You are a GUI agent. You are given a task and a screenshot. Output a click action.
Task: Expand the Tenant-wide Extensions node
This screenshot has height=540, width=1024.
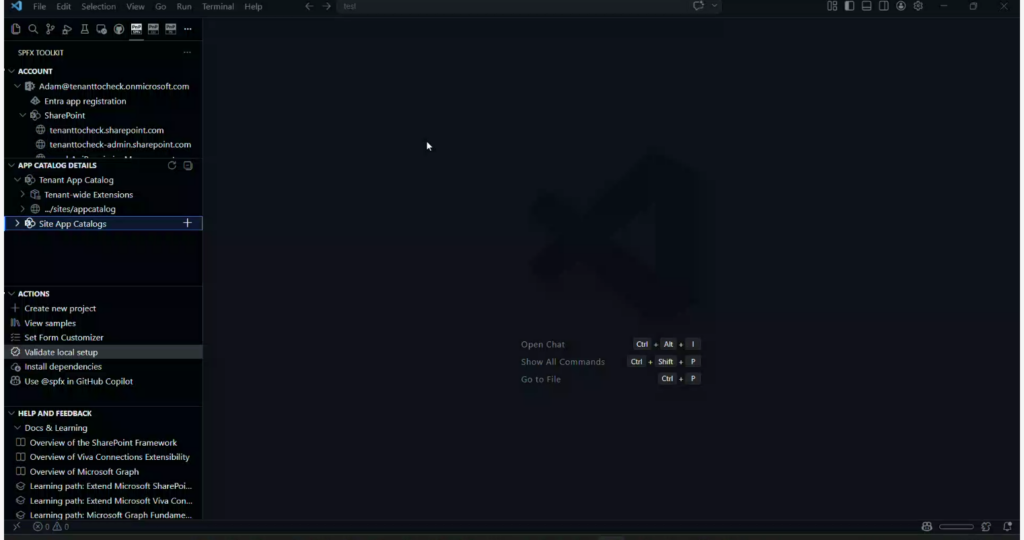(x=23, y=195)
